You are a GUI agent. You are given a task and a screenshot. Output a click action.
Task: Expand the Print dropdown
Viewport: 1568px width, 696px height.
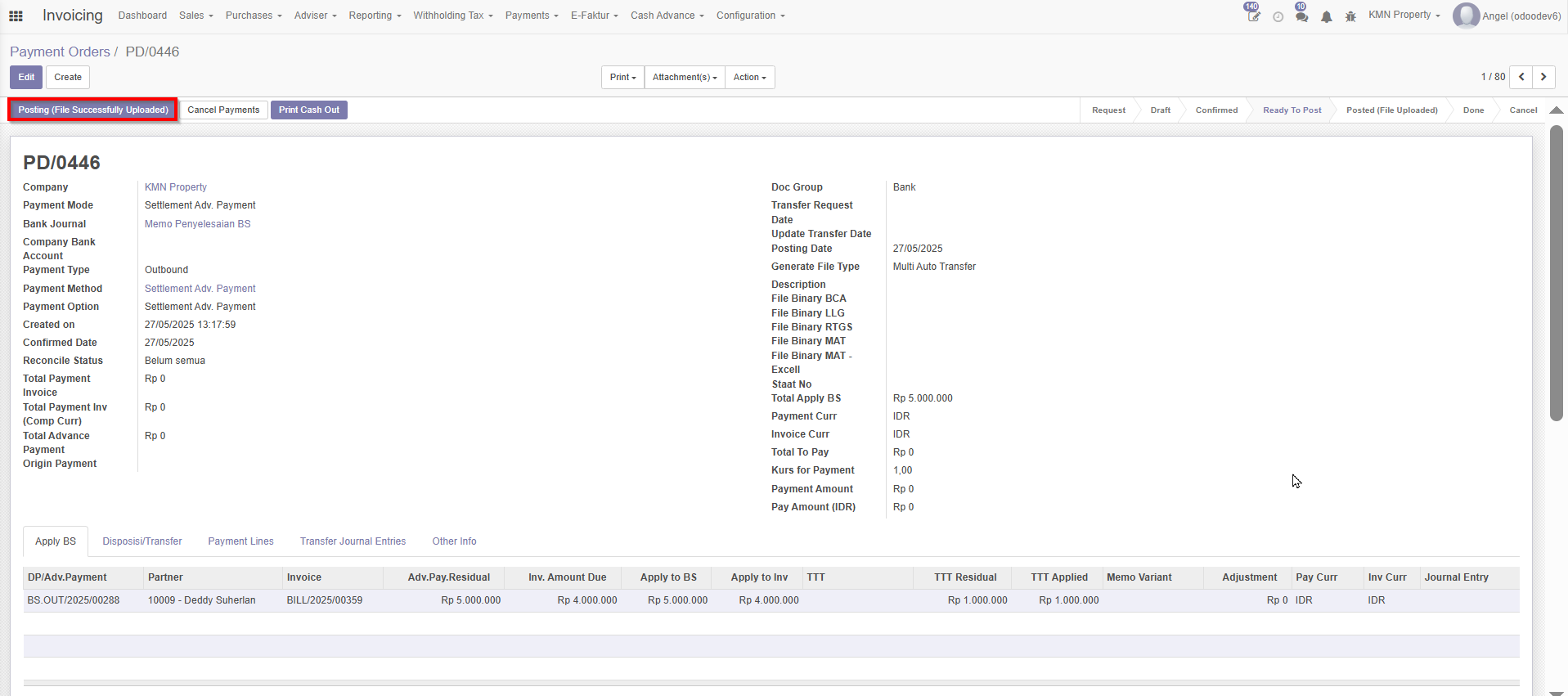[x=622, y=77]
